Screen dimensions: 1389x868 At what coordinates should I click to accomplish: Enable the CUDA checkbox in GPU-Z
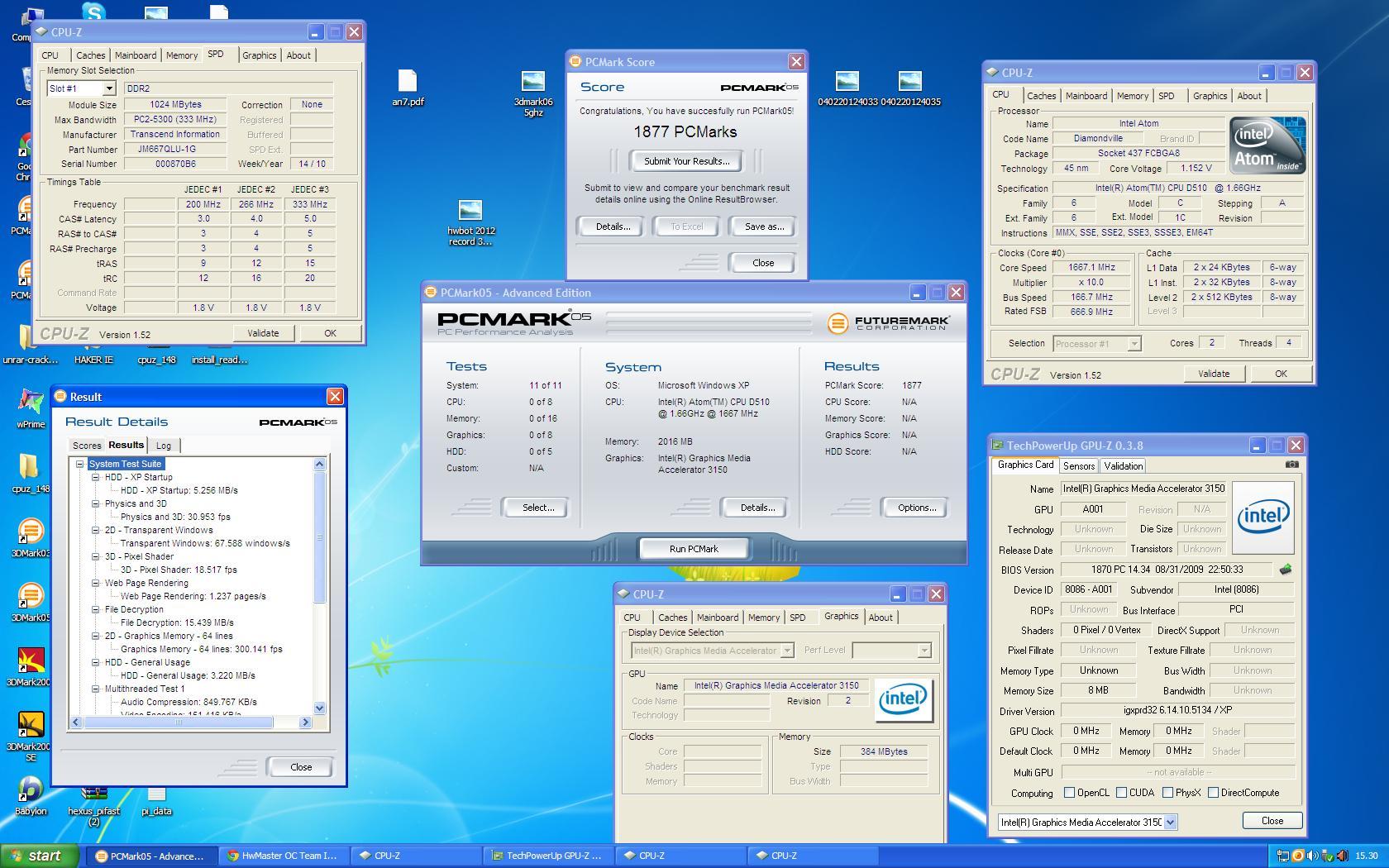(x=1121, y=792)
